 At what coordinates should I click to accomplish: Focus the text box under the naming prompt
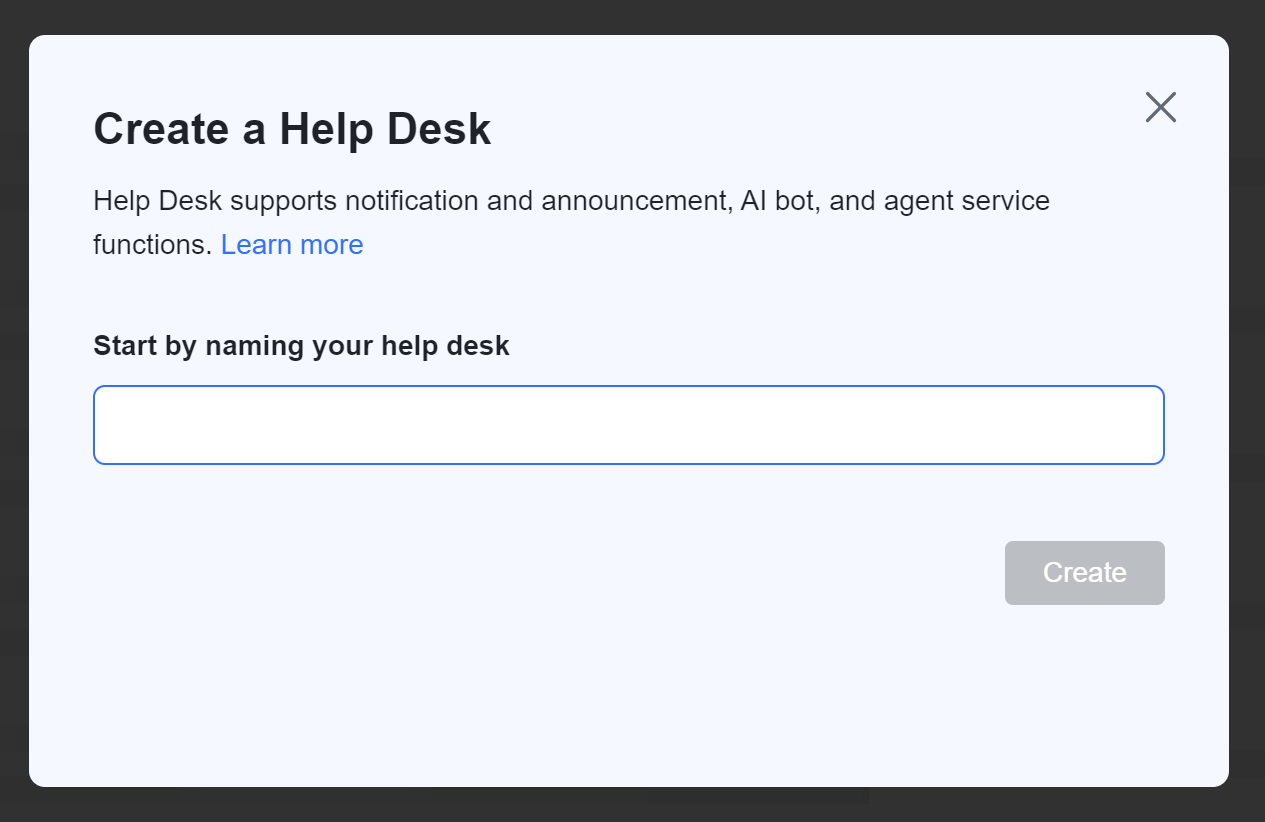coord(628,424)
